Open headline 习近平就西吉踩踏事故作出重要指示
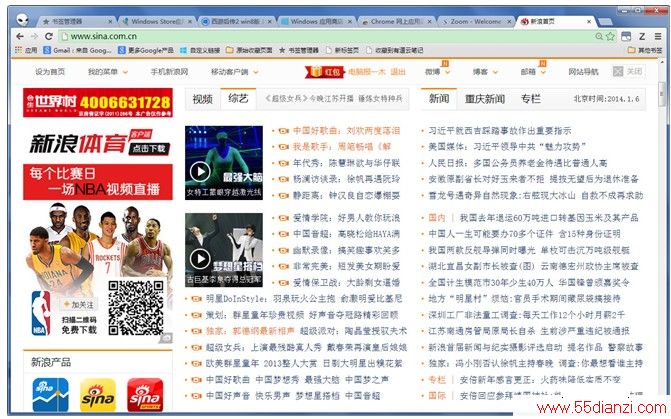Screen dimensions: 671x419 [x=500, y=131]
